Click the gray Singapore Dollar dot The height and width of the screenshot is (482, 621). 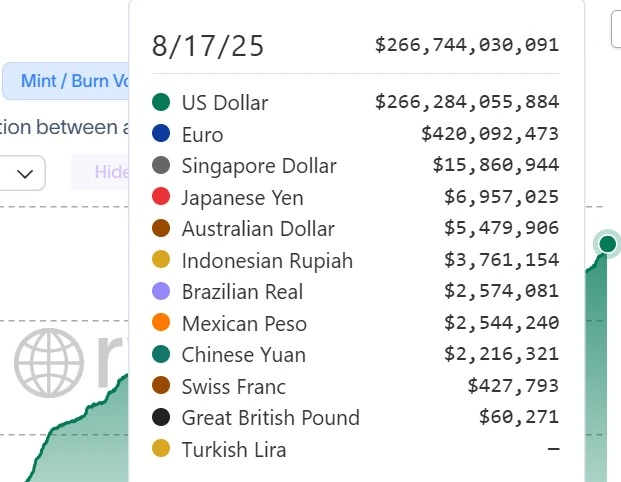(x=161, y=166)
